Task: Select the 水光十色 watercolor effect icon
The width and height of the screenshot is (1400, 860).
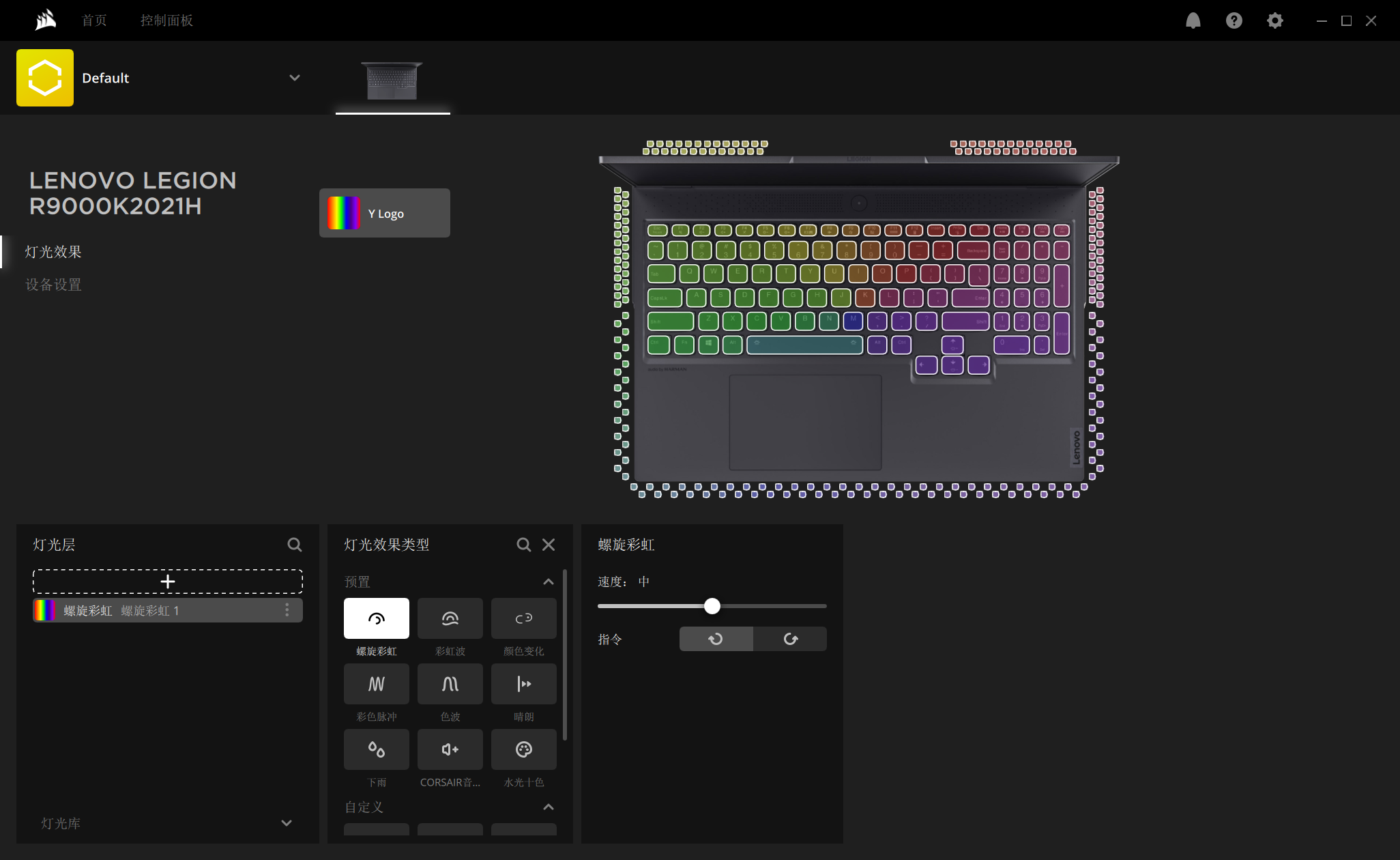Action: (523, 749)
